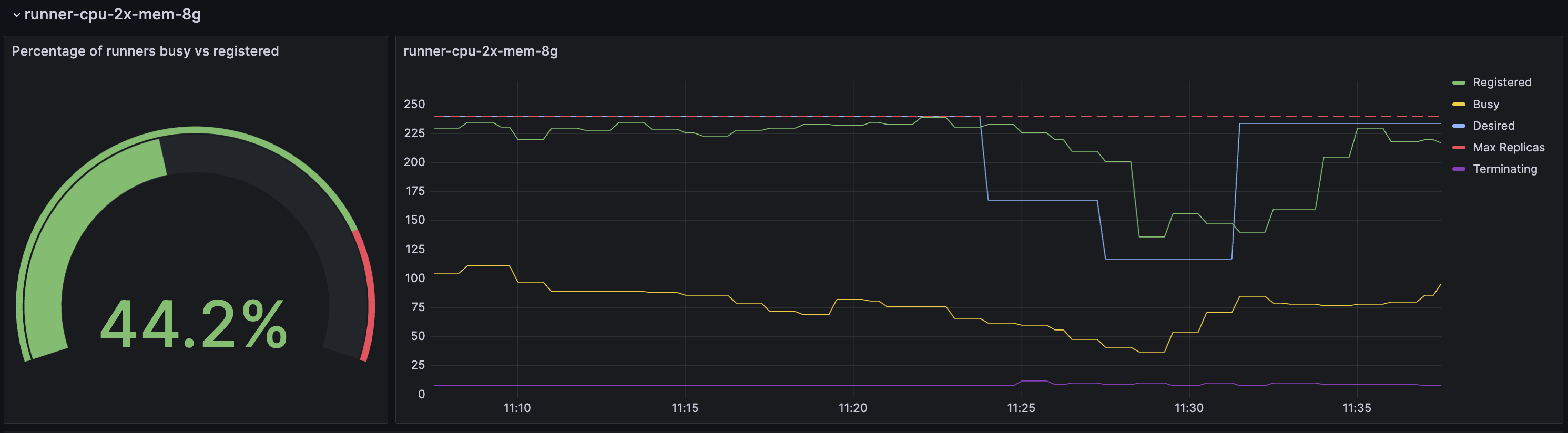Click the 11:30 time axis label
Viewport: 1568px width, 433px height.
1189,408
